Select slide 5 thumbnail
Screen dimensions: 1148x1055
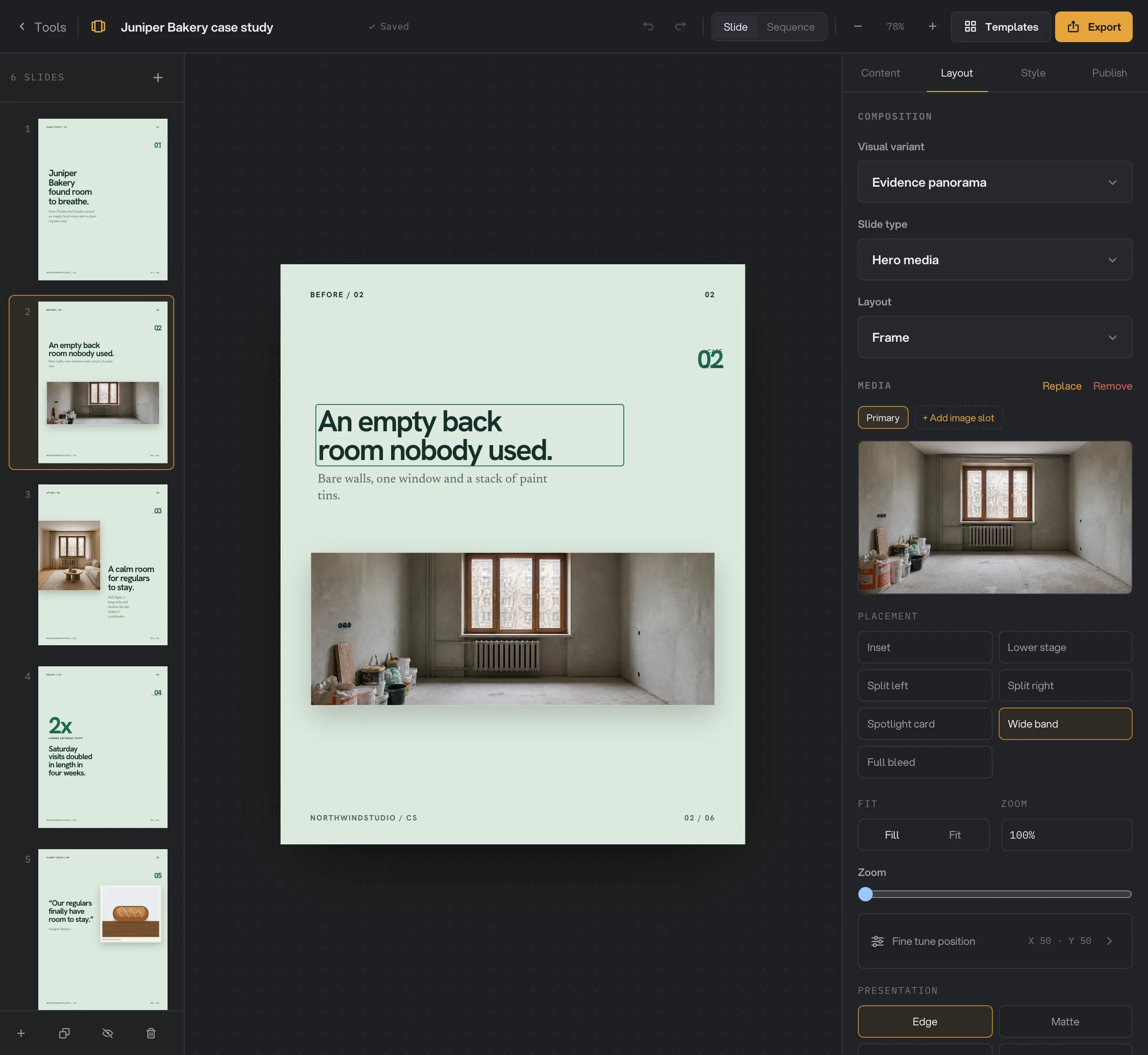pyautogui.click(x=103, y=930)
